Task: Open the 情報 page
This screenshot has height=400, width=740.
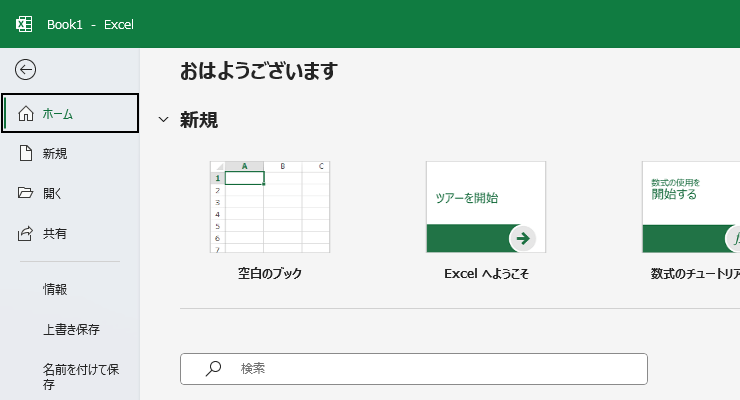Action: tap(55, 289)
